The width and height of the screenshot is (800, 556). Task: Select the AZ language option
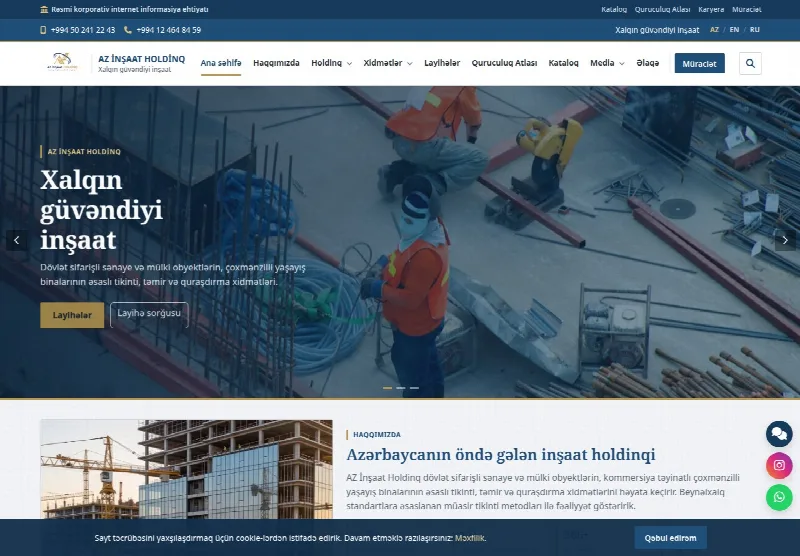pyautogui.click(x=714, y=30)
